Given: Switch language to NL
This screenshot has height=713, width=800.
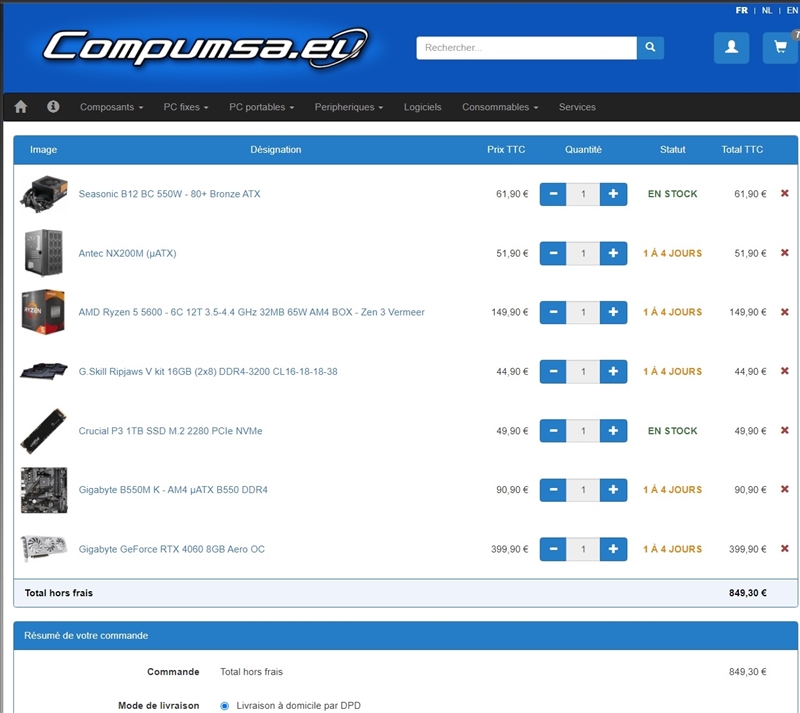Looking at the screenshot, I should tap(767, 10).
